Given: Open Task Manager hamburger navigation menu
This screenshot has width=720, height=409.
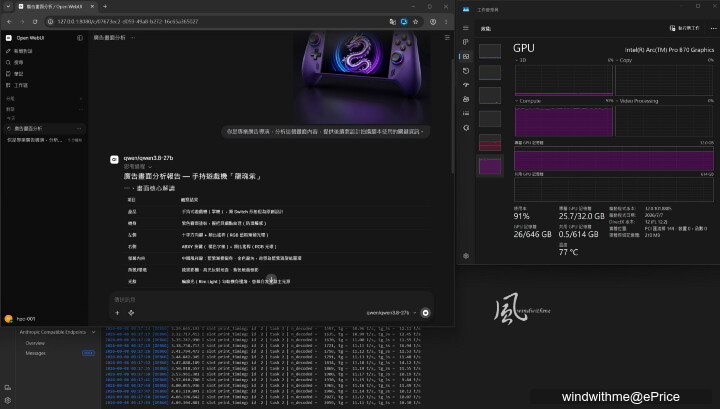Looking at the screenshot, I should (466, 28).
